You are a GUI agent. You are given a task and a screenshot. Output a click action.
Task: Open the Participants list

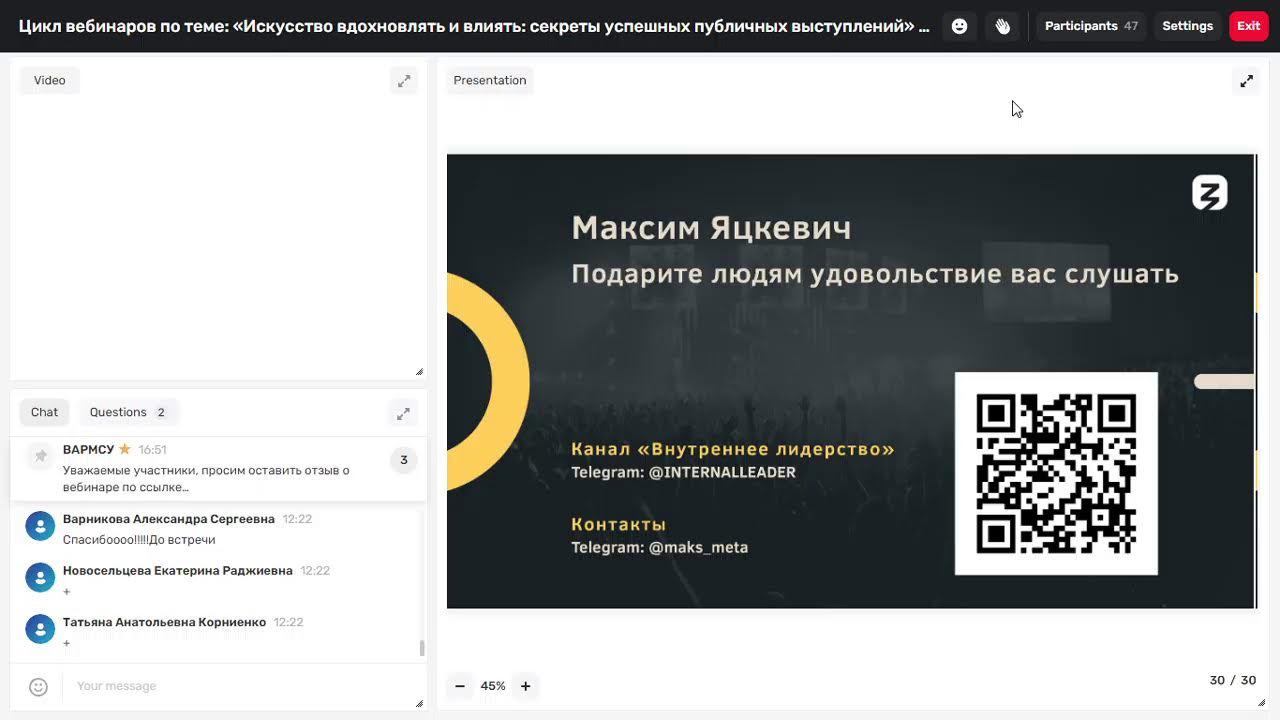(1091, 26)
